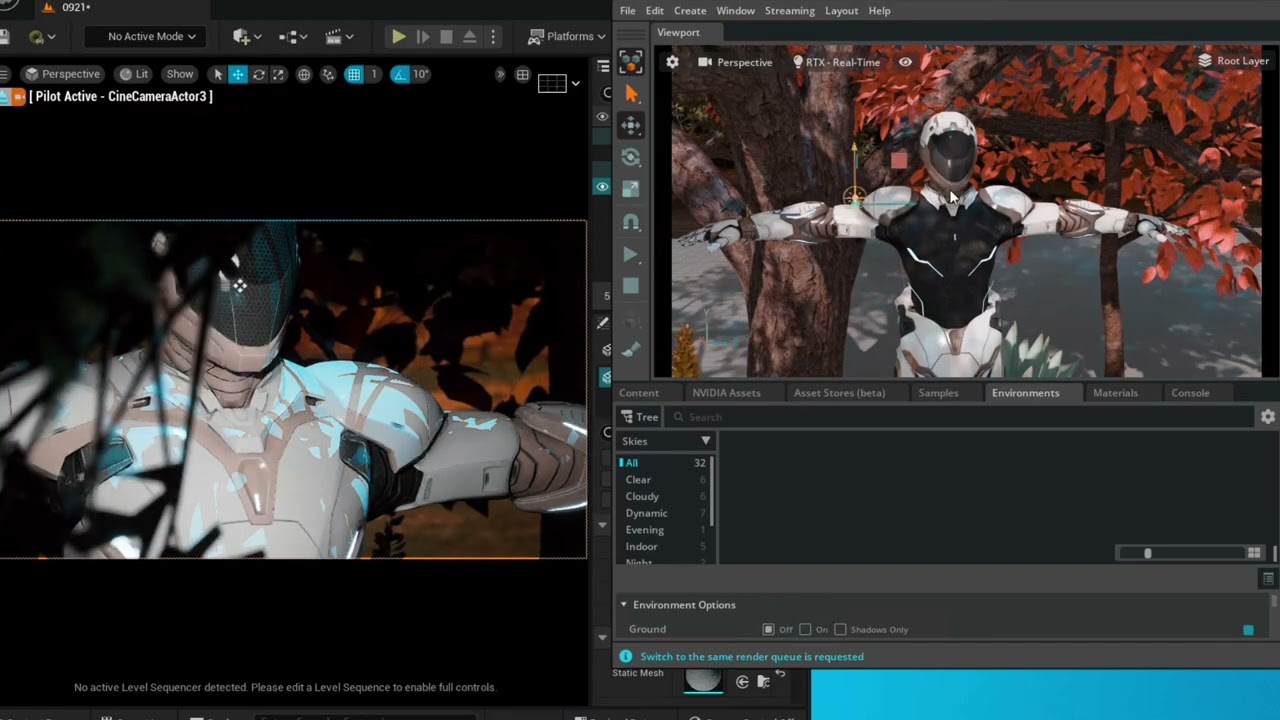Enable Ground 'Shadows Only' checkbox

840,630
